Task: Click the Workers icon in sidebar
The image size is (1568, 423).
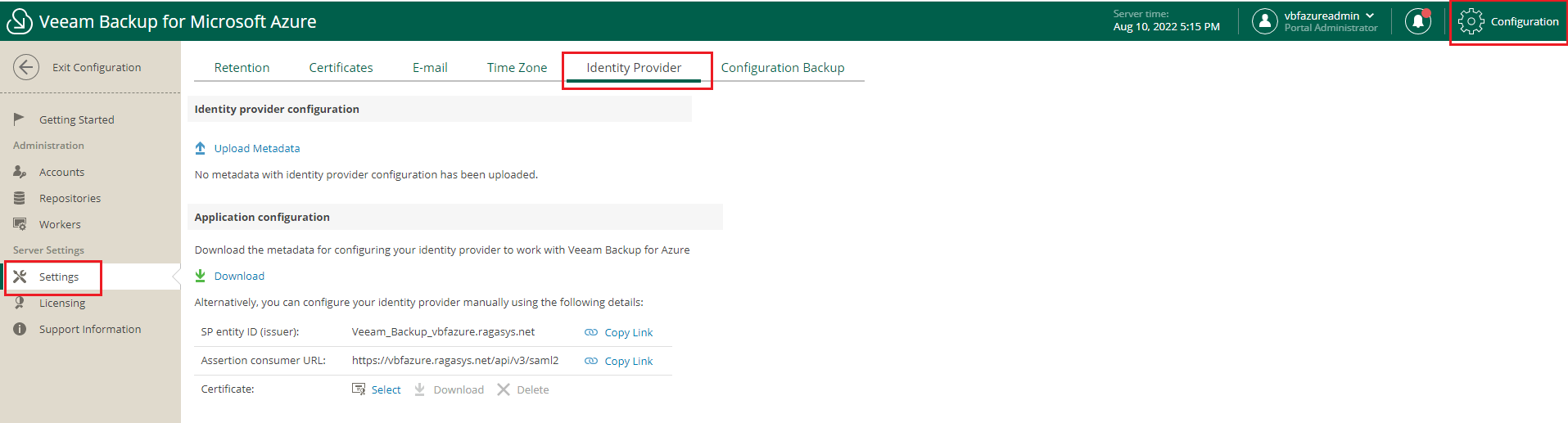Action: tap(20, 224)
